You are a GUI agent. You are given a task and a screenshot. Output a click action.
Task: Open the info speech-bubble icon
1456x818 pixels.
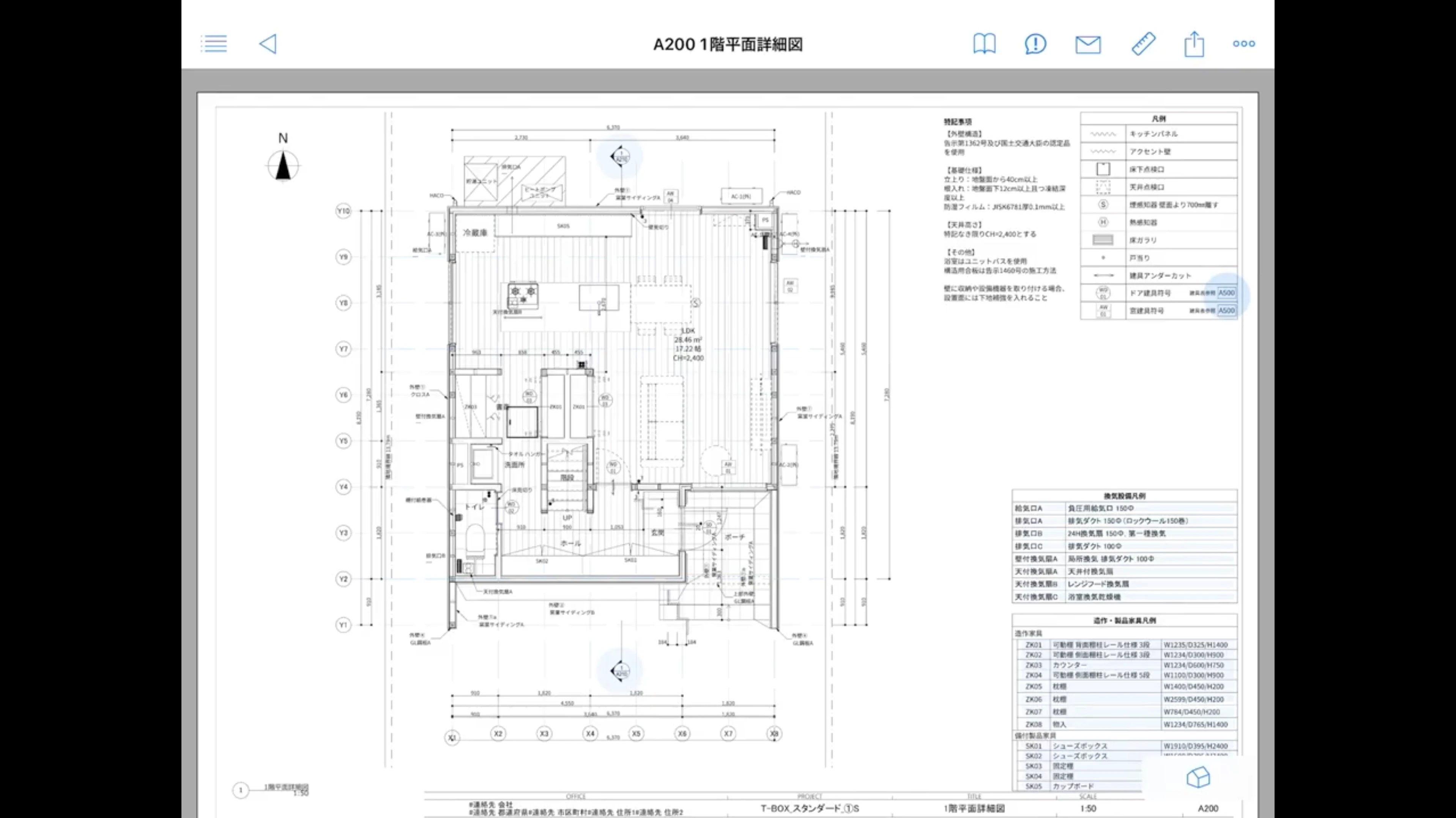tap(1035, 44)
